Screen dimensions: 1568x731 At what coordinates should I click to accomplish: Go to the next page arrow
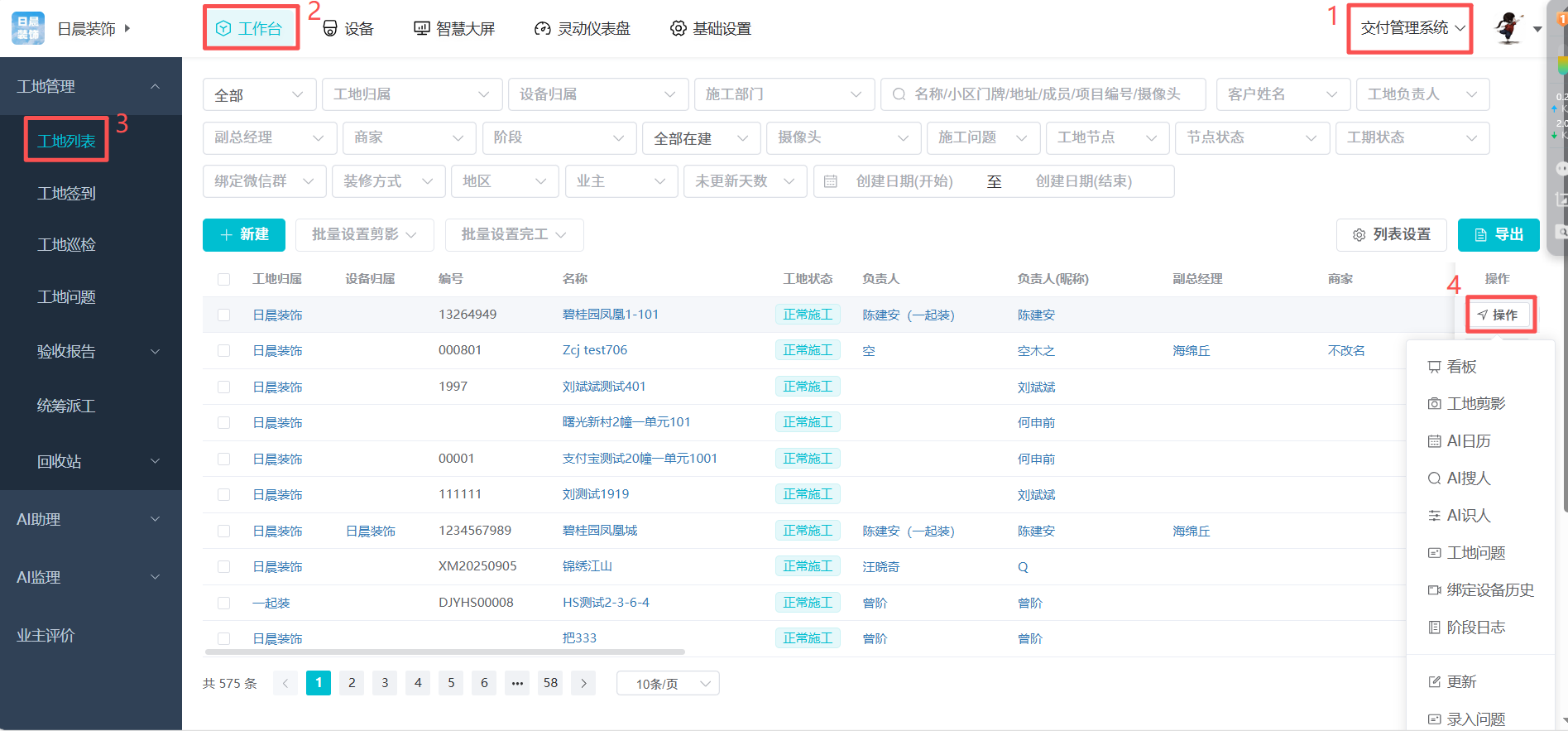(583, 683)
